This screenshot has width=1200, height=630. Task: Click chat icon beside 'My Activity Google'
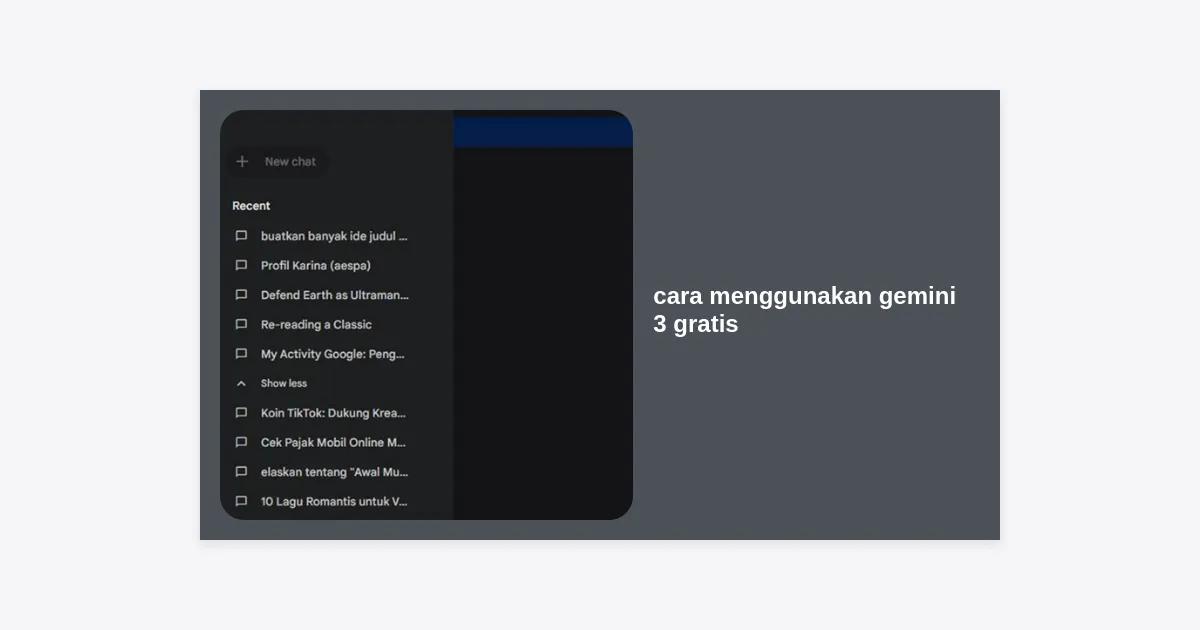pos(241,354)
